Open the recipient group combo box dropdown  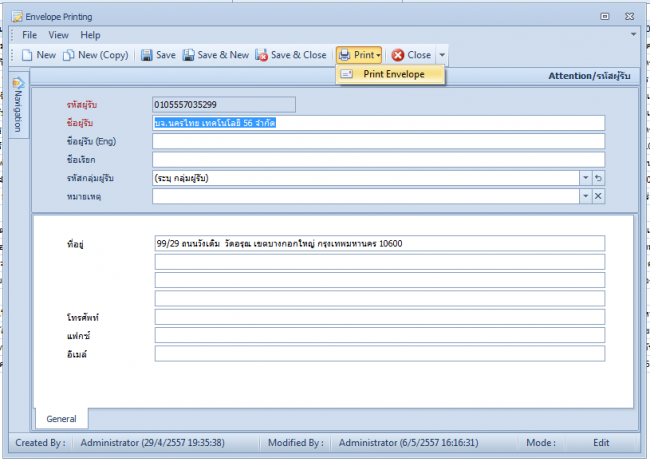tap(585, 178)
